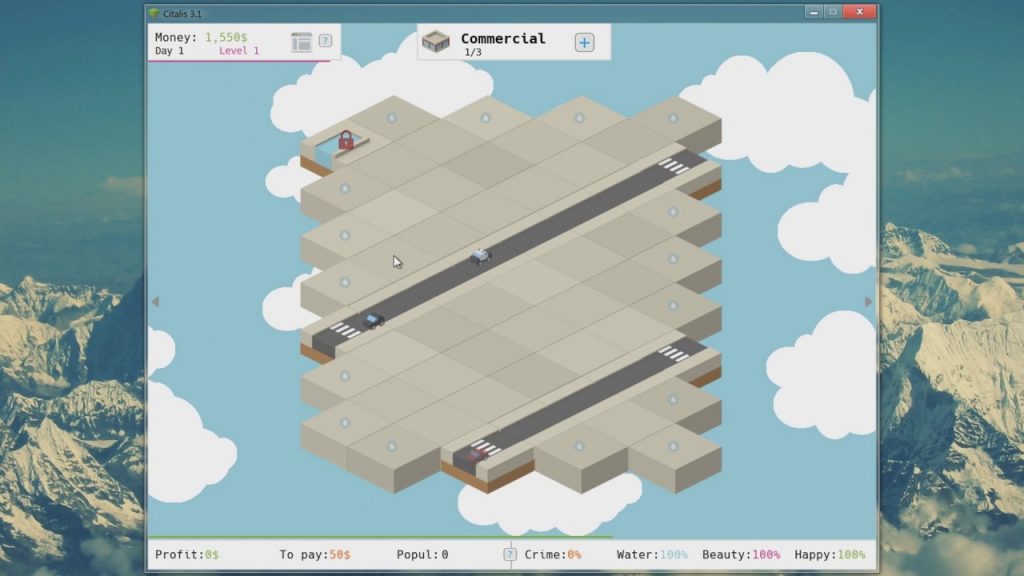Click the Happy percentage indicator

829,554
